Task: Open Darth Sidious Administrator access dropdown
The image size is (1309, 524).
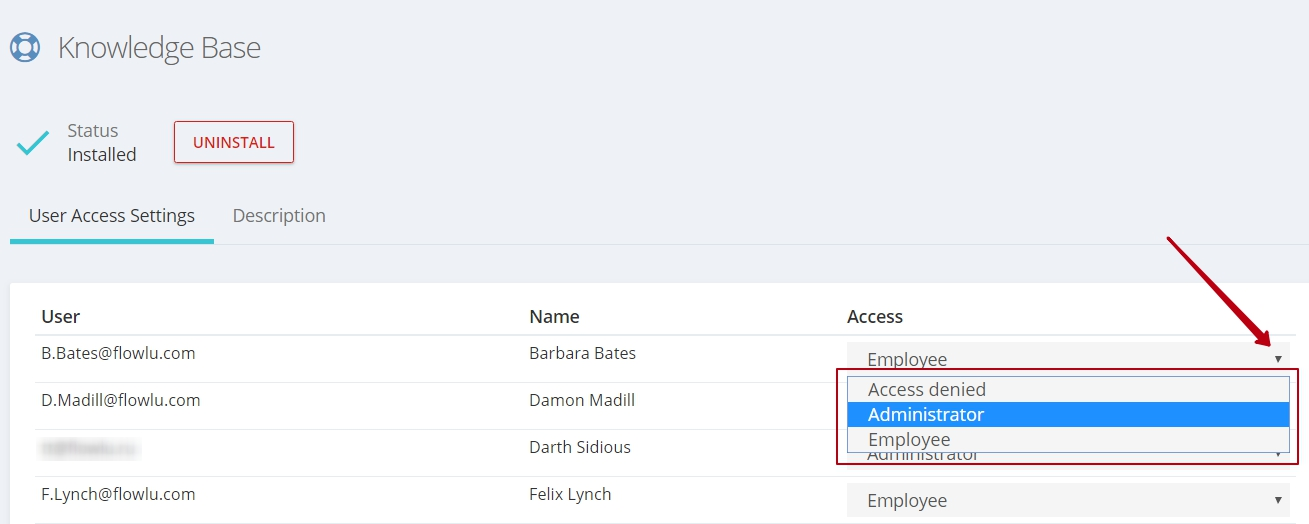Action: pyautogui.click(x=1068, y=456)
